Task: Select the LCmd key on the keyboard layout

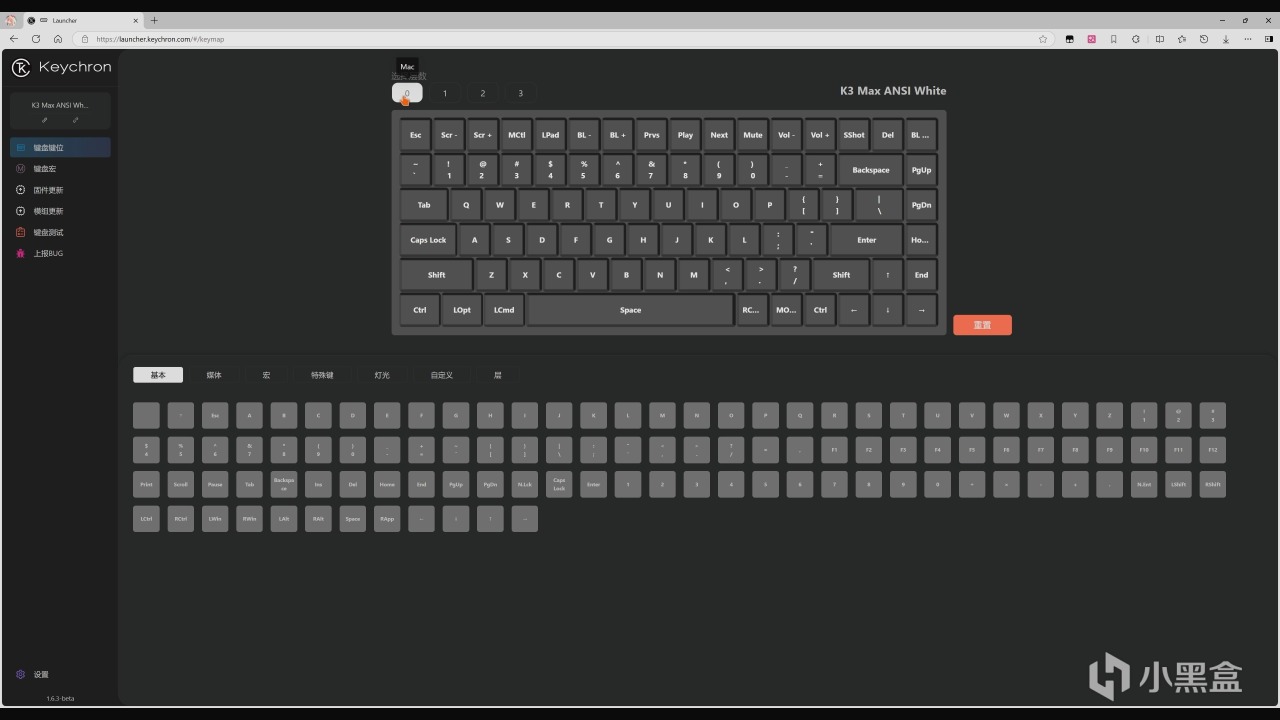Action: [504, 310]
